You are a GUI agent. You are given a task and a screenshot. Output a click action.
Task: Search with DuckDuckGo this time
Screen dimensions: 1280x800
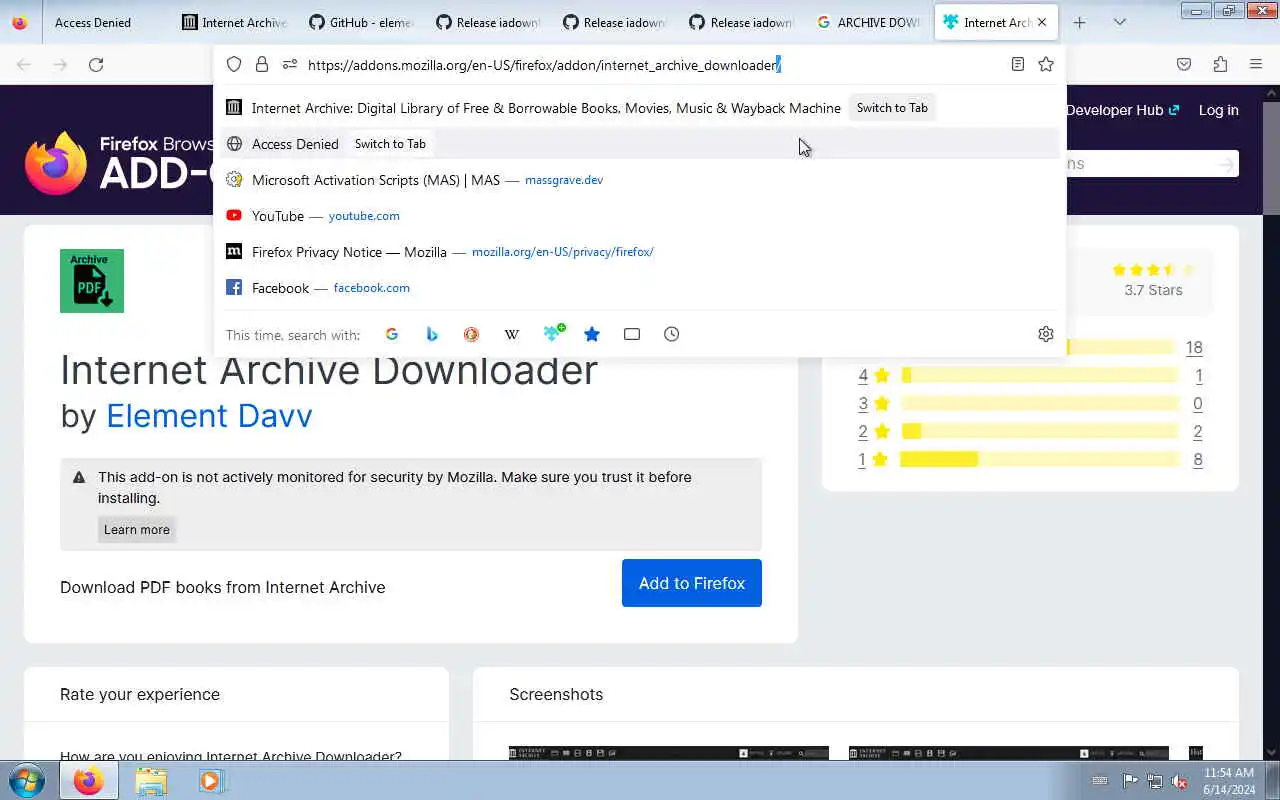[x=471, y=334]
